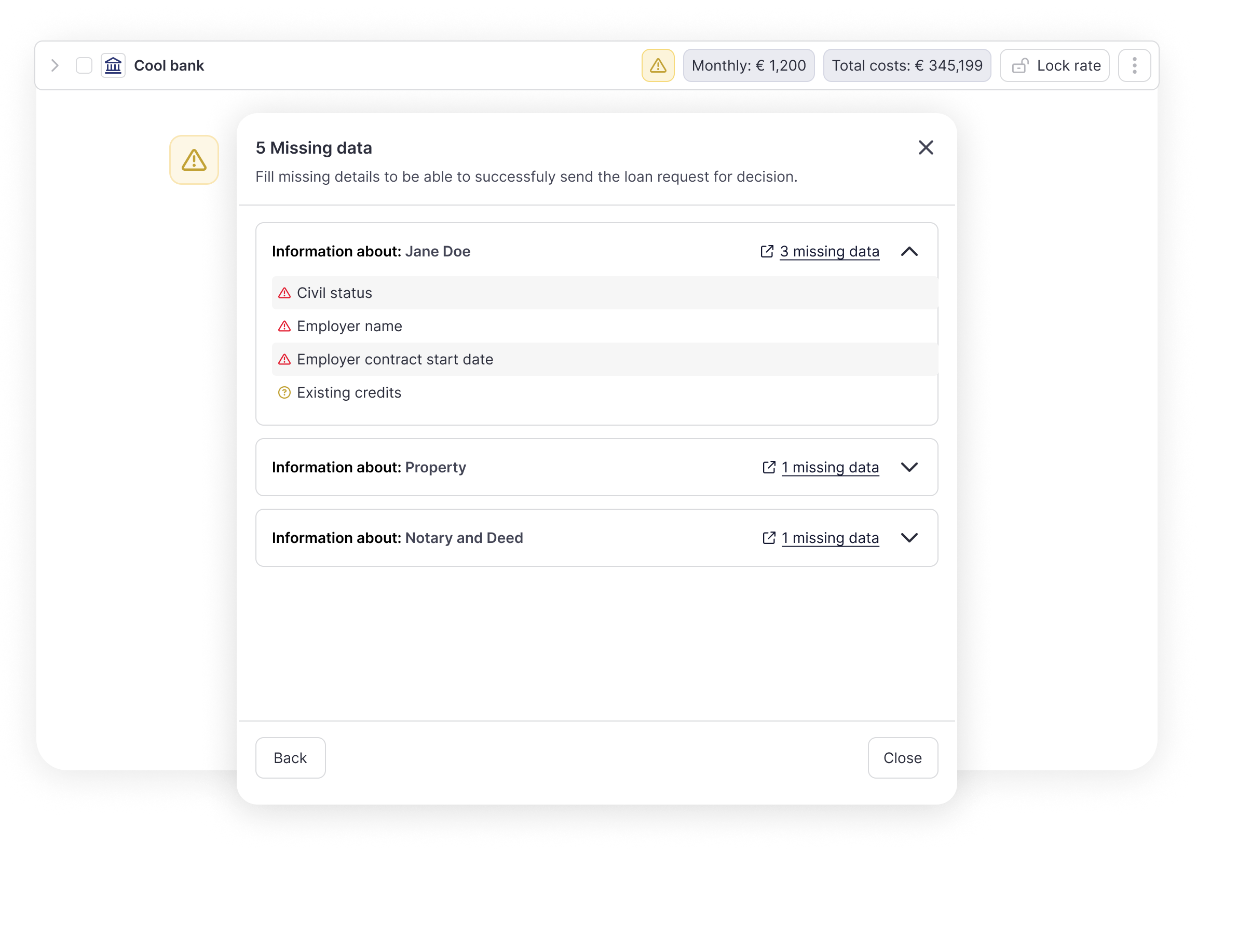Screen dimensions: 1251x952
Task: Click the yellow warning icon in the Cool bank row
Action: (x=658, y=66)
